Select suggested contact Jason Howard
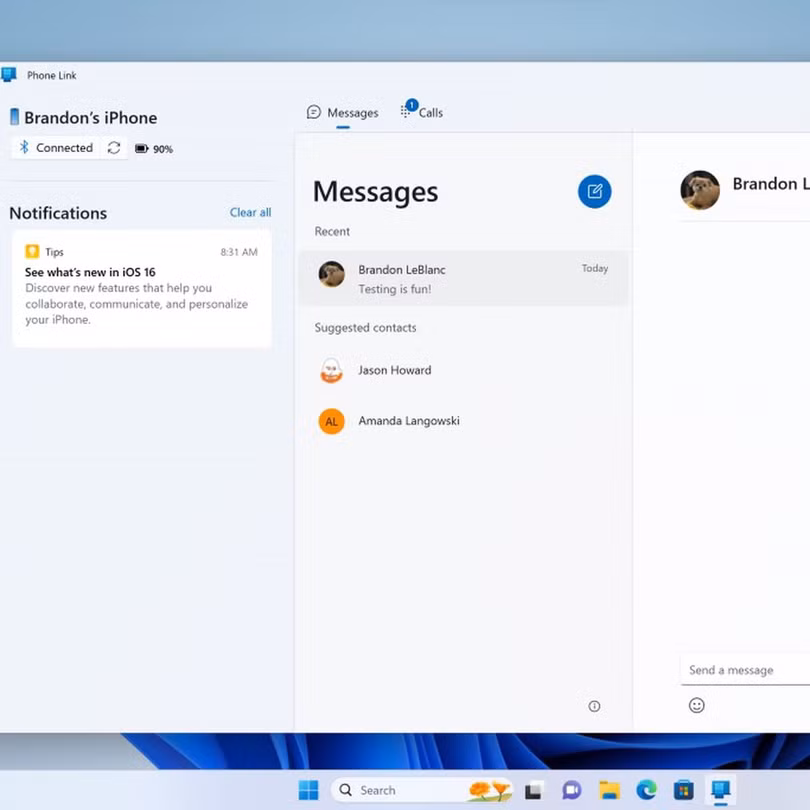 pyautogui.click(x=394, y=370)
